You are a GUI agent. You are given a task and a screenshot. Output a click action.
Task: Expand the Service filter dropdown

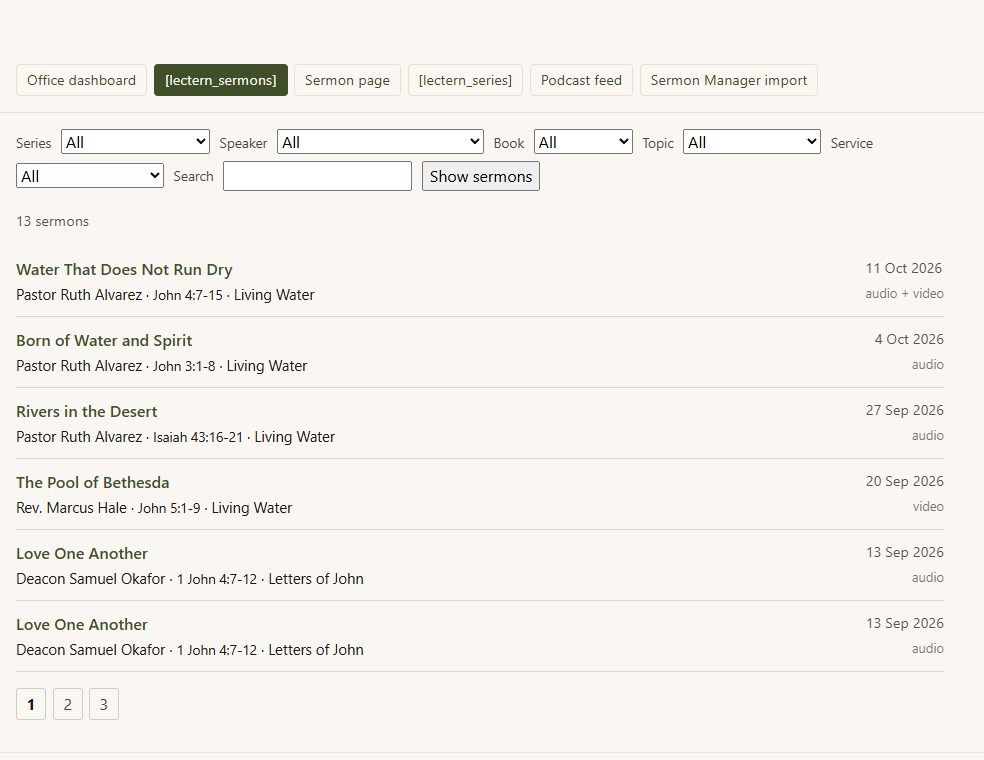(90, 176)
